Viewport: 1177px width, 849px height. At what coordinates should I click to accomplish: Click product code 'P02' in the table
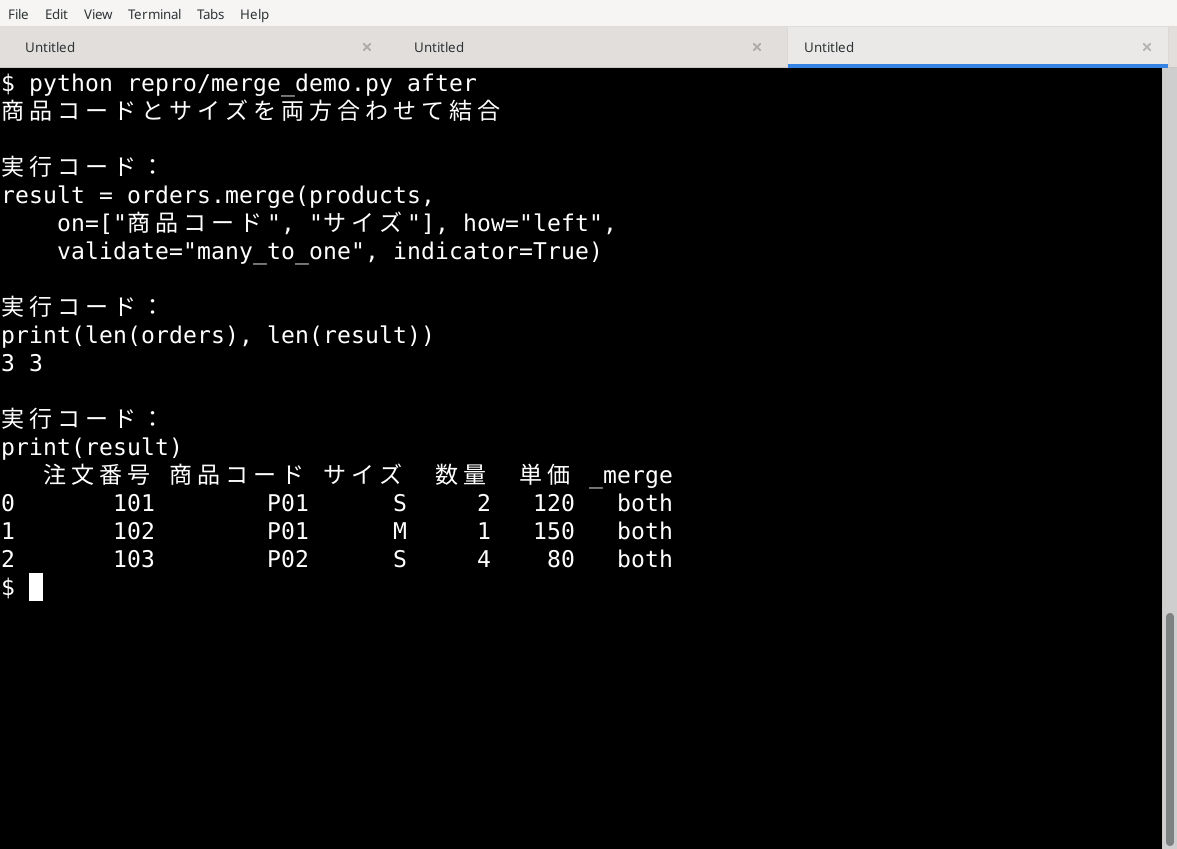(288, 559)
